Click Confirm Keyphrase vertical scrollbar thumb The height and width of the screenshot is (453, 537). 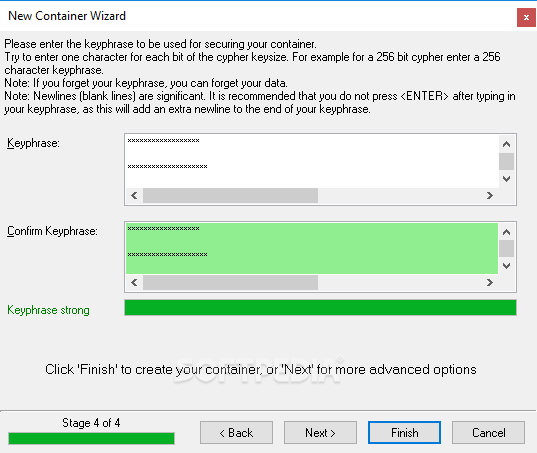point(507,249)
